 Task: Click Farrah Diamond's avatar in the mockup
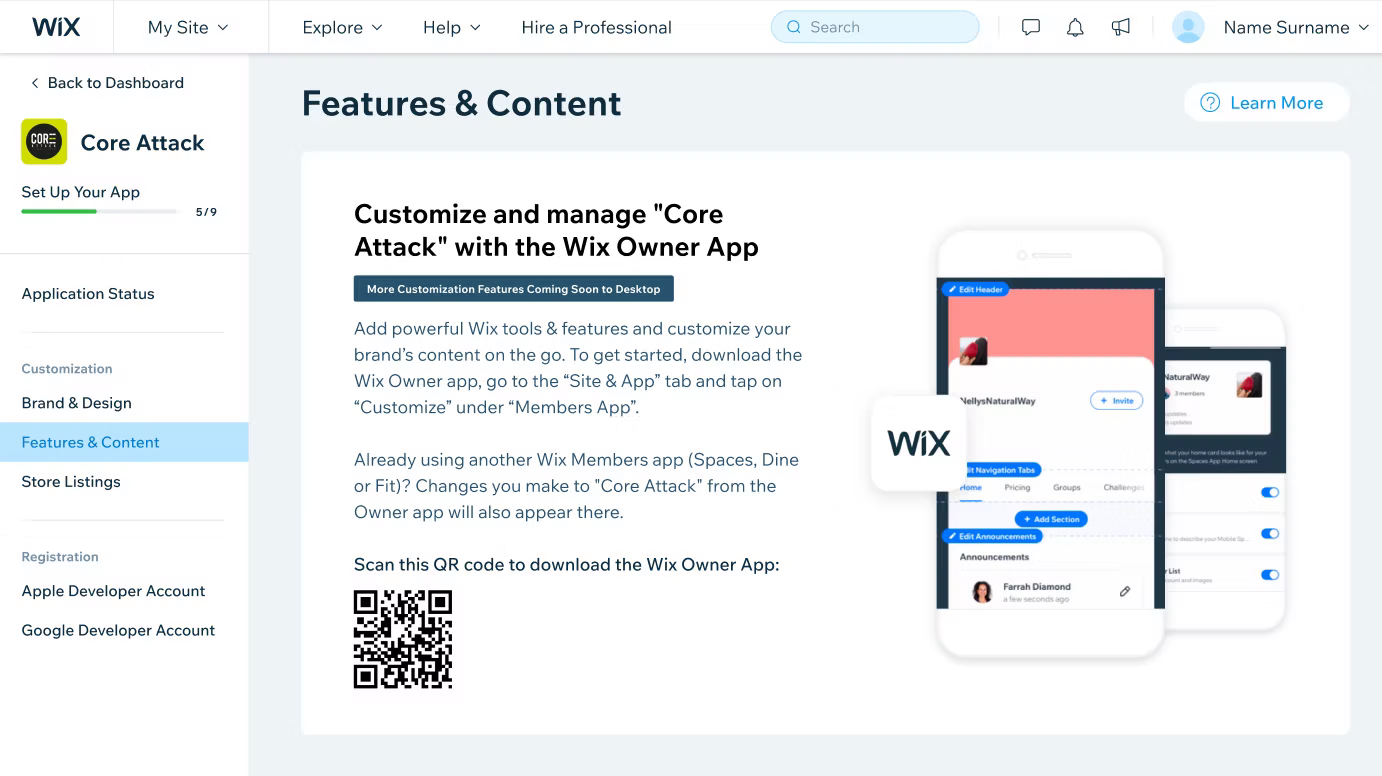click(982, 592)
